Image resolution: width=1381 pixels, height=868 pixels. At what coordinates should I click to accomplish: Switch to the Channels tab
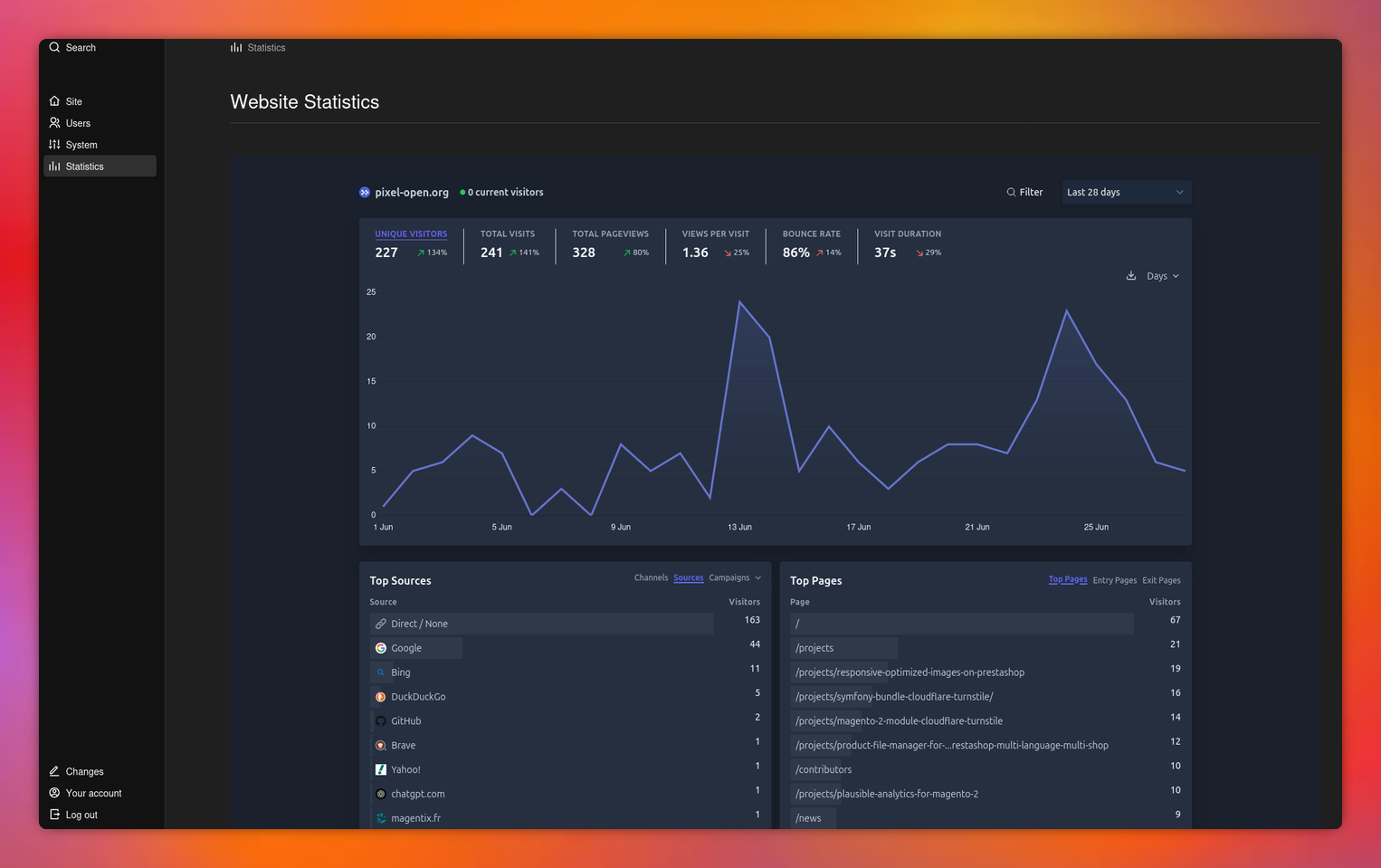[x=651, y=577]
